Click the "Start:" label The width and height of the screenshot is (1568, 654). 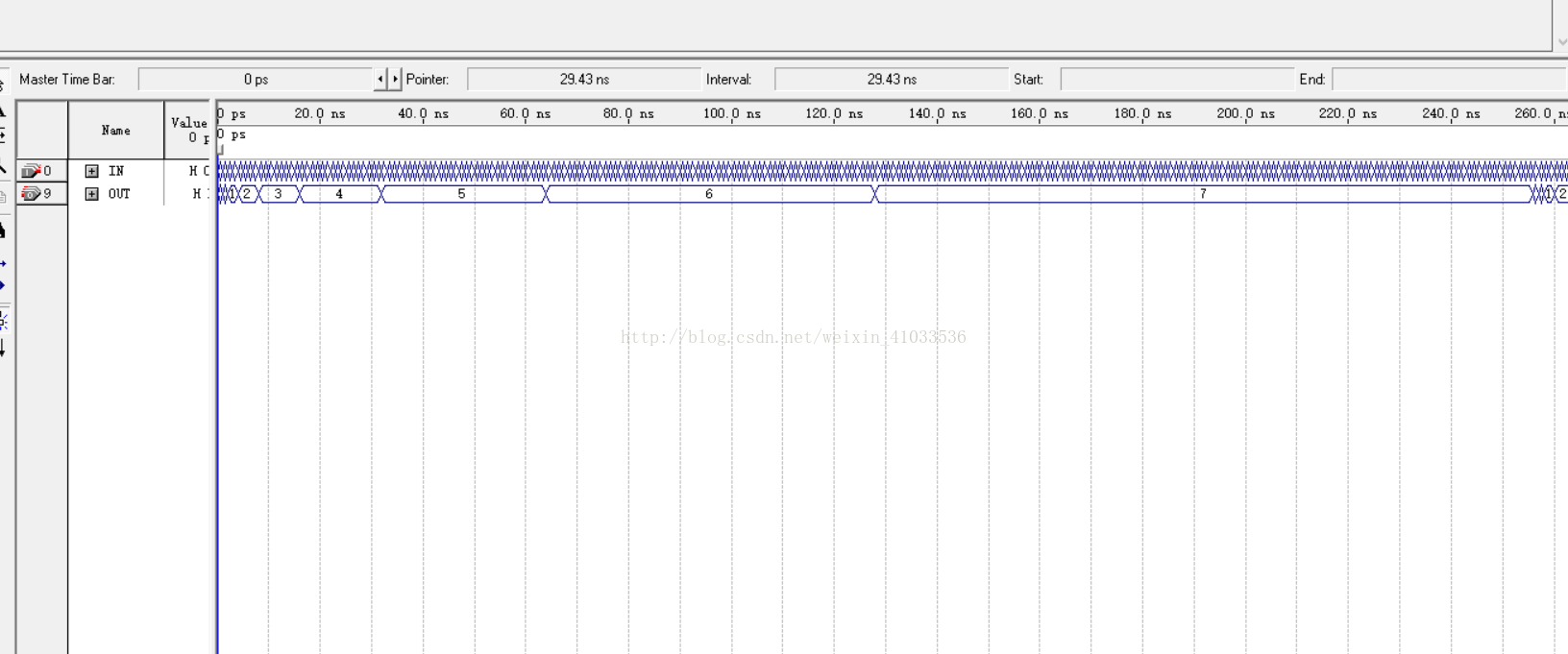(x=1028, y=80)
